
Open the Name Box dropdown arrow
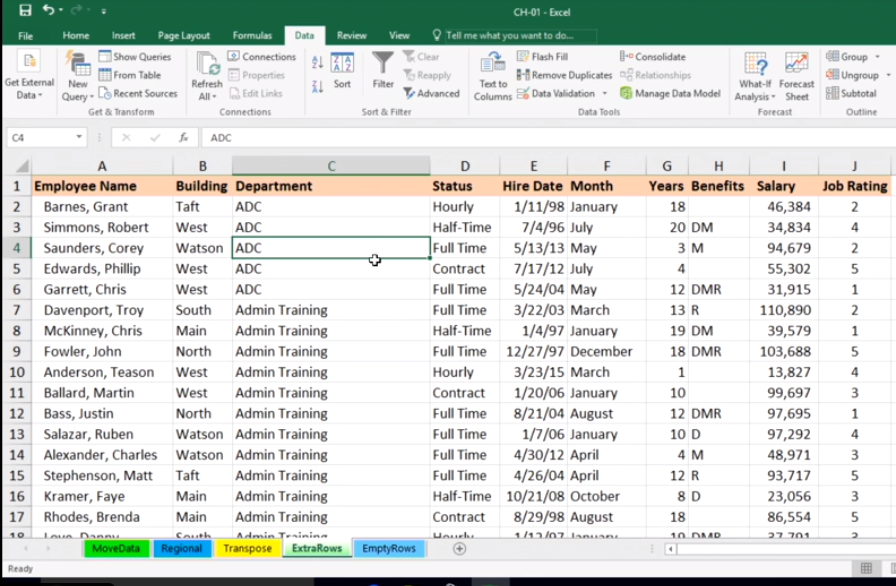(79, 137)
